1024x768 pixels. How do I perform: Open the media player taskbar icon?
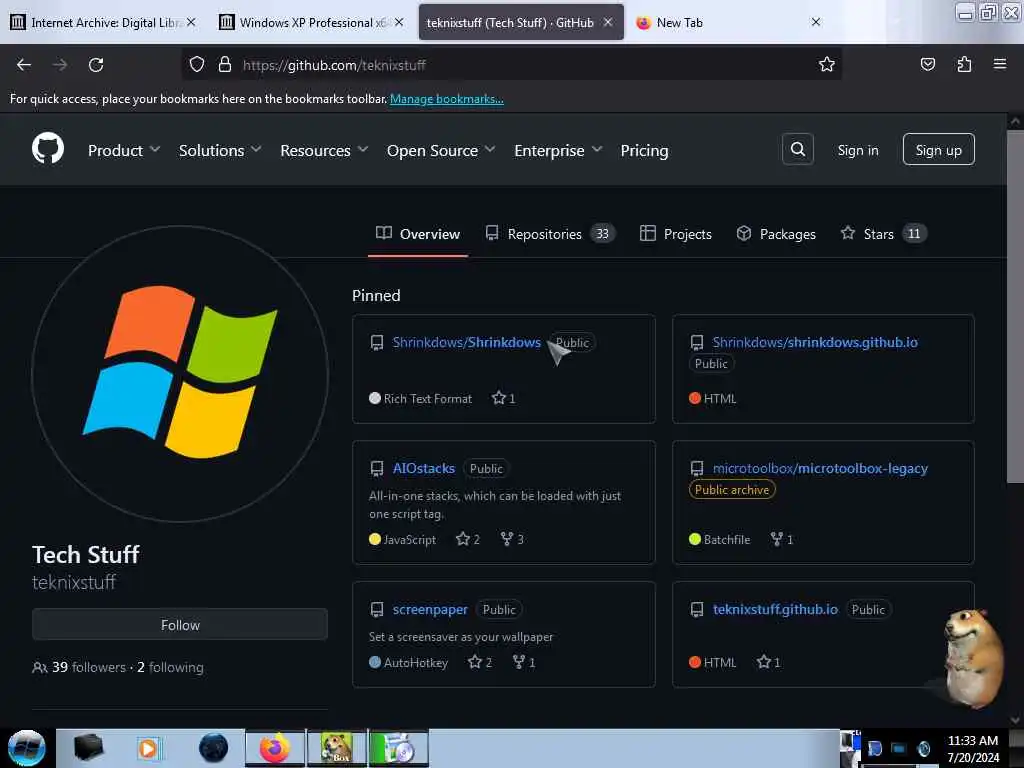(148, 748)
